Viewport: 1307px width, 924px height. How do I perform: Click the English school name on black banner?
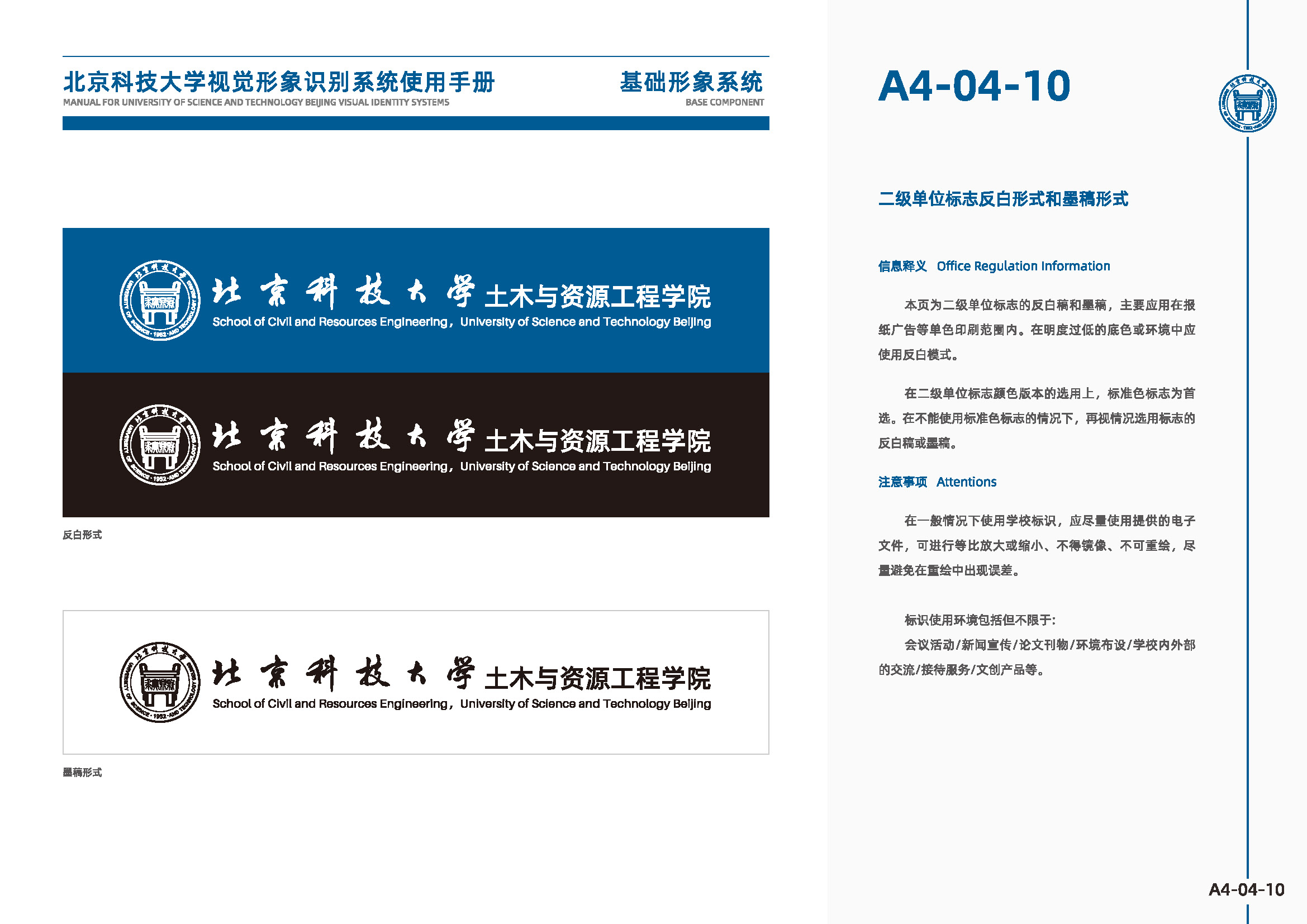pyautogui.click(x=462, y=466)
